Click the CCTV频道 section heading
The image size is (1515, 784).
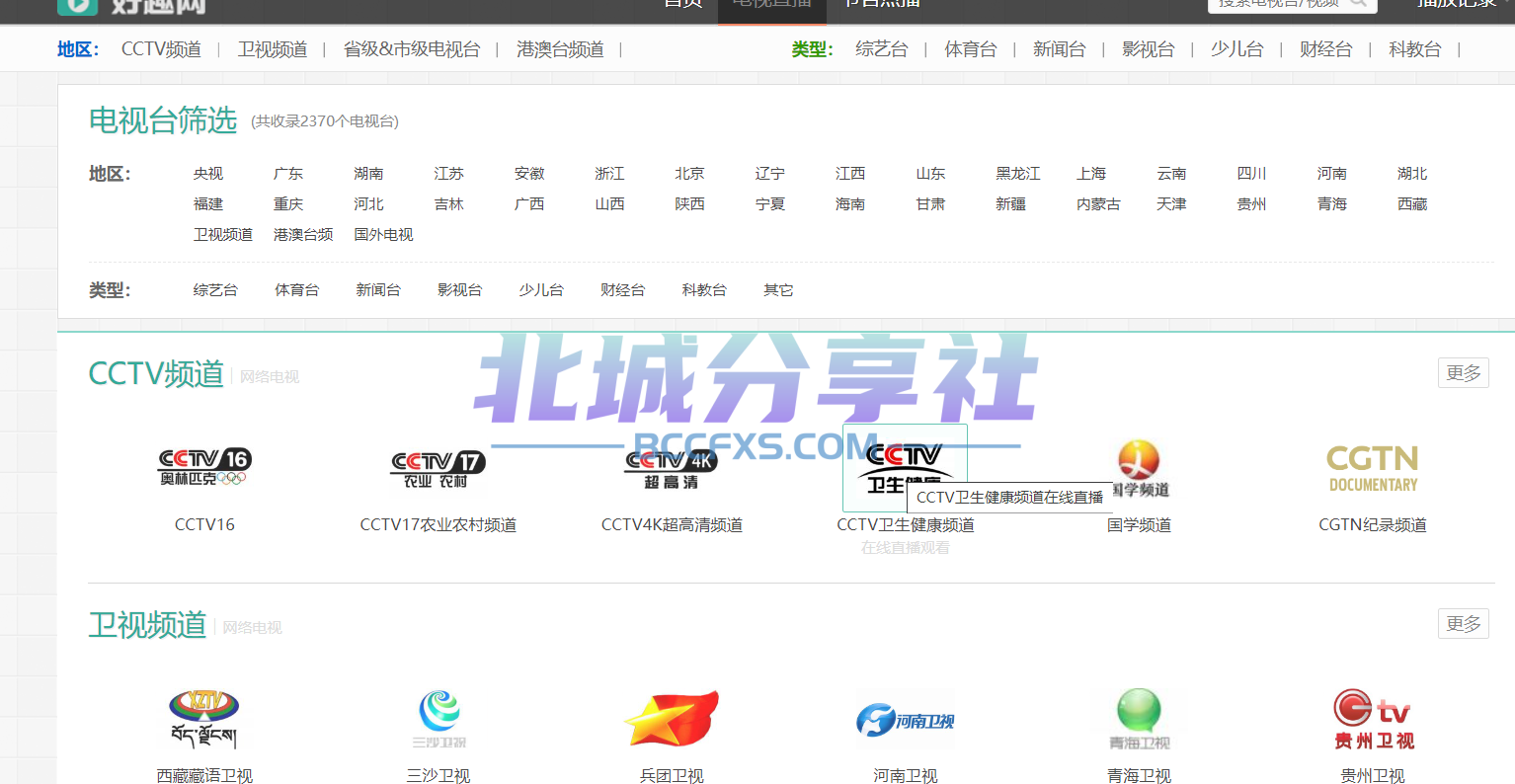pyautogui.click(x=156, y=374)
